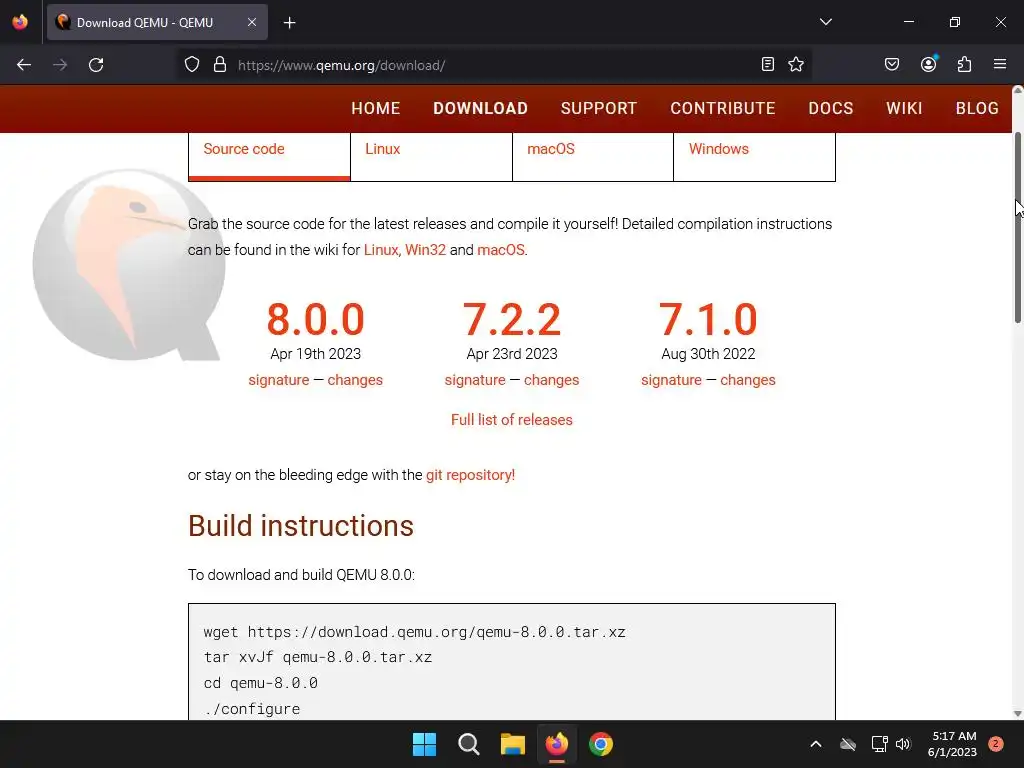Screen dimensions: 1024x768
Task: Open the SUPPORT menu item
Action: tap(598, 108)
